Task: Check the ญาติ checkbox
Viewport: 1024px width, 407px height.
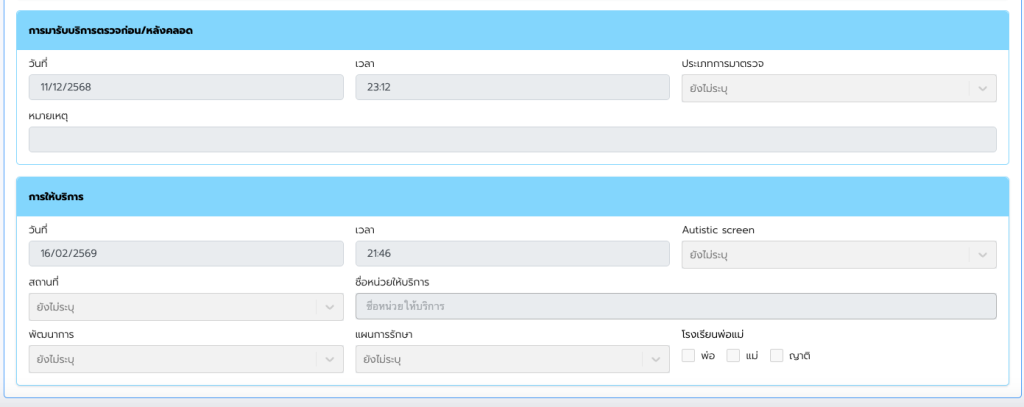Action: (x=776, y=355)
